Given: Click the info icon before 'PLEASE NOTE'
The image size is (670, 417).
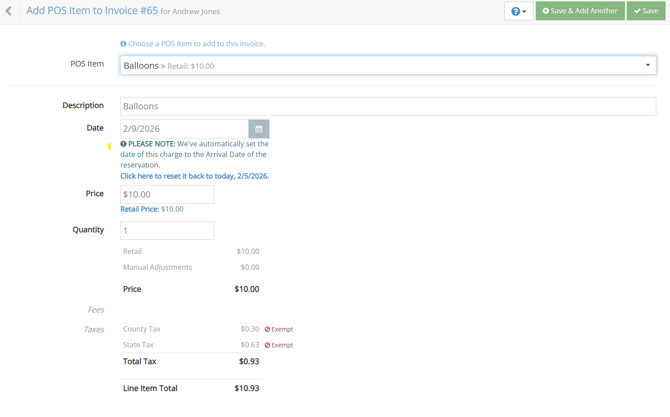Looking at the screenshot, I should coord(123,144).
